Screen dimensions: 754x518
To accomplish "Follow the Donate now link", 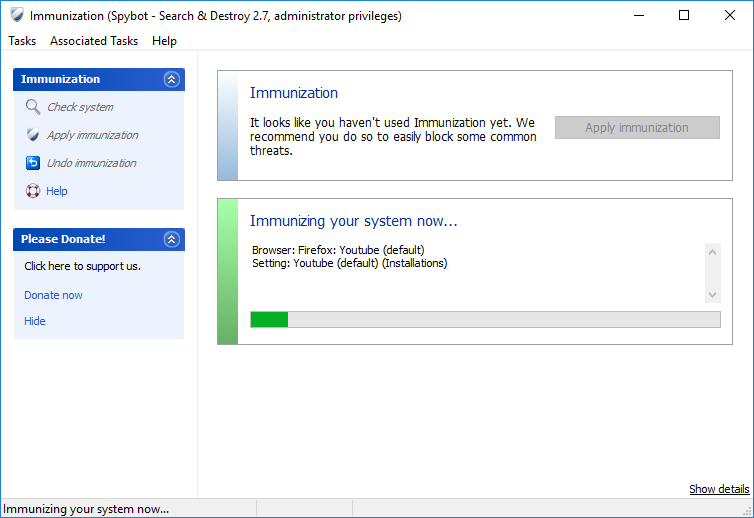I will (x=53, y=295).
